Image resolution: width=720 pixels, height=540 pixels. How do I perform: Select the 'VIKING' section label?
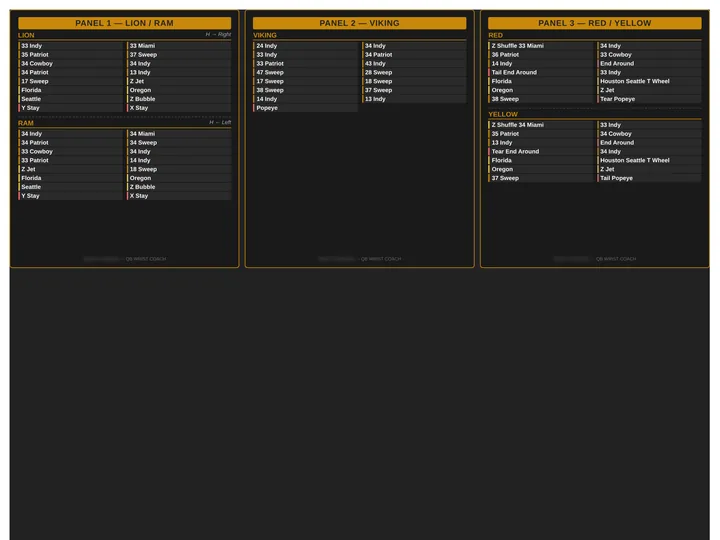[265, 35]
